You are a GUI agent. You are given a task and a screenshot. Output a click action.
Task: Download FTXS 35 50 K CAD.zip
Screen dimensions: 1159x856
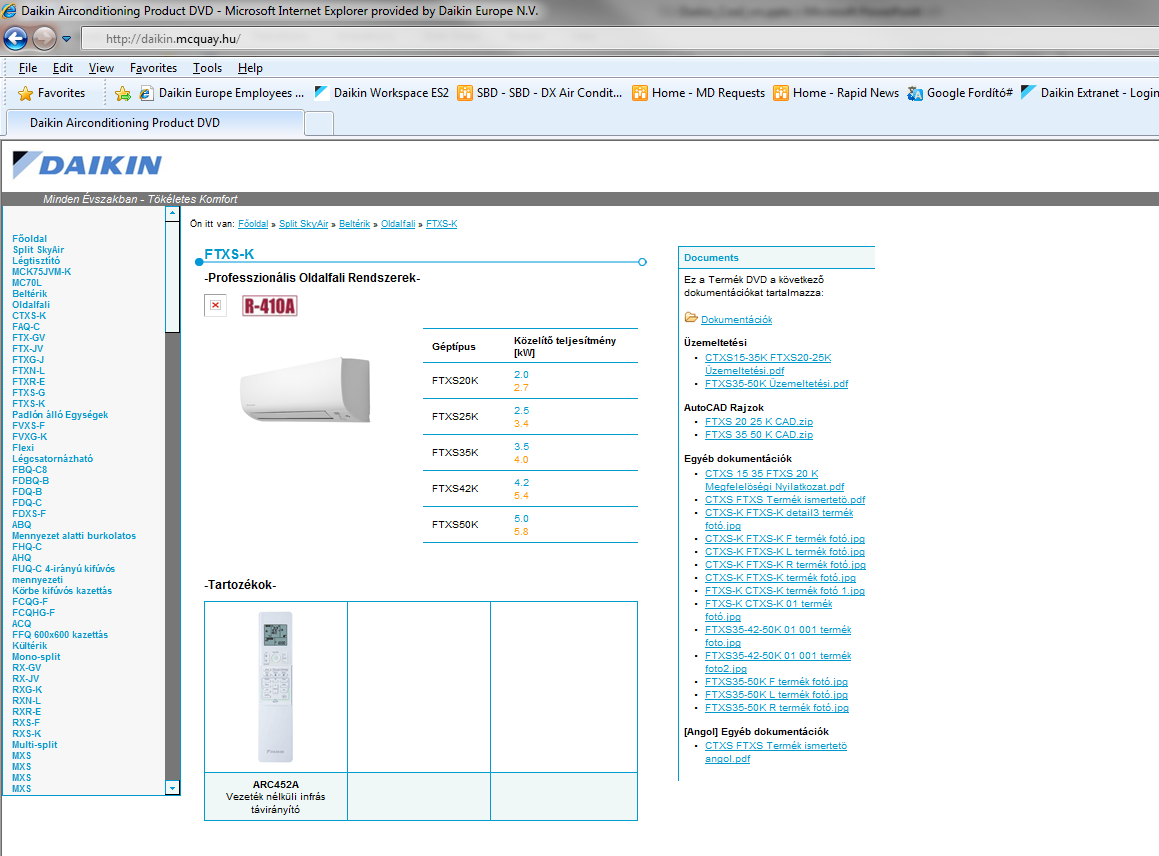[758, 435]
